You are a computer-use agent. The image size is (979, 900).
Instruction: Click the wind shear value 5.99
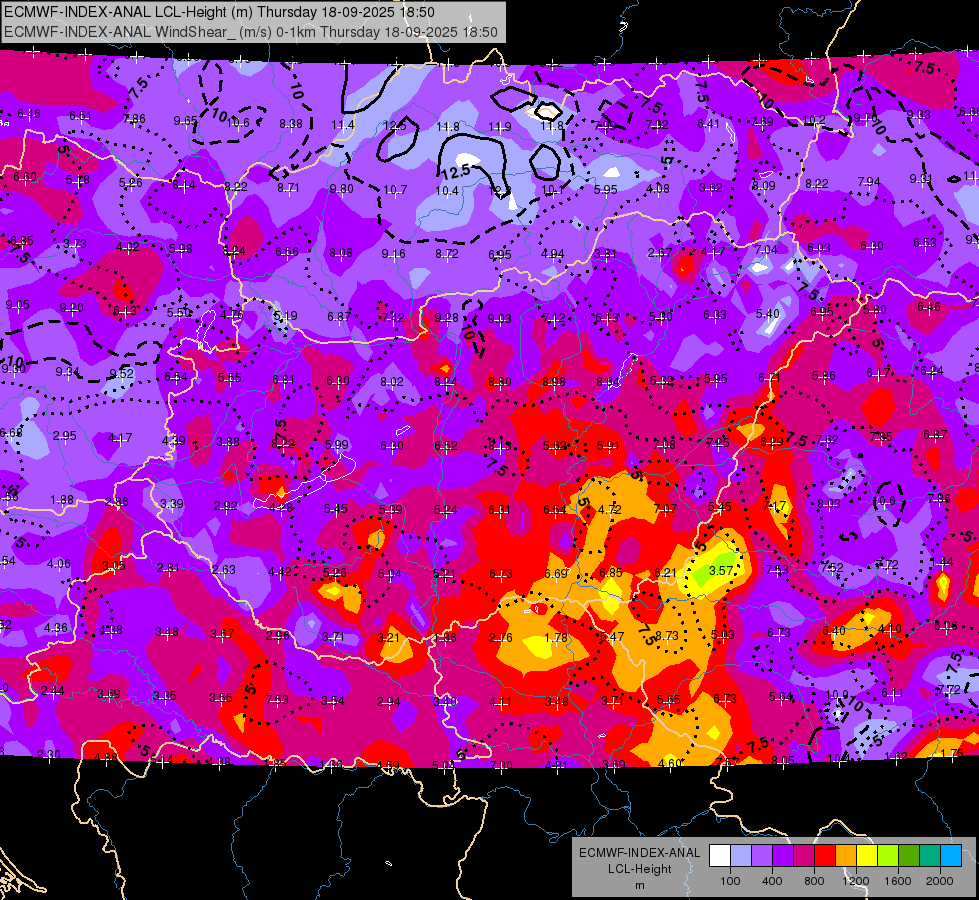click(x=337, y=445)
